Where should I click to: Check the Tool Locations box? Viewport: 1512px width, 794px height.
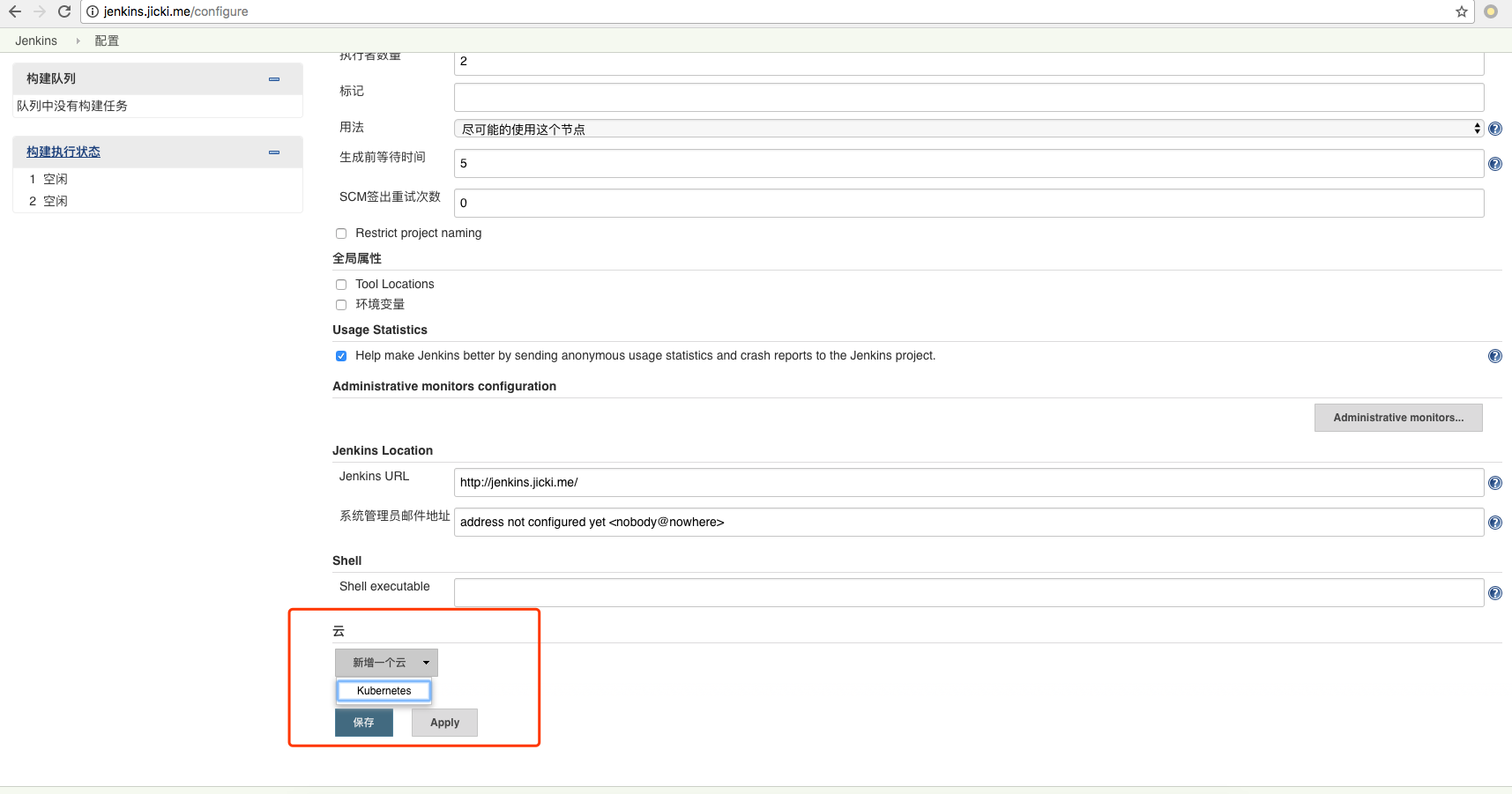pyautogui.click(x=342, y=284)
